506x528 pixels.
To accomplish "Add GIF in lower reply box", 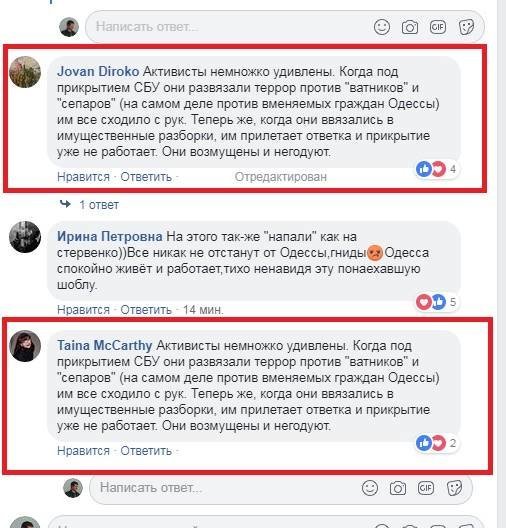I will coord(426,488).
